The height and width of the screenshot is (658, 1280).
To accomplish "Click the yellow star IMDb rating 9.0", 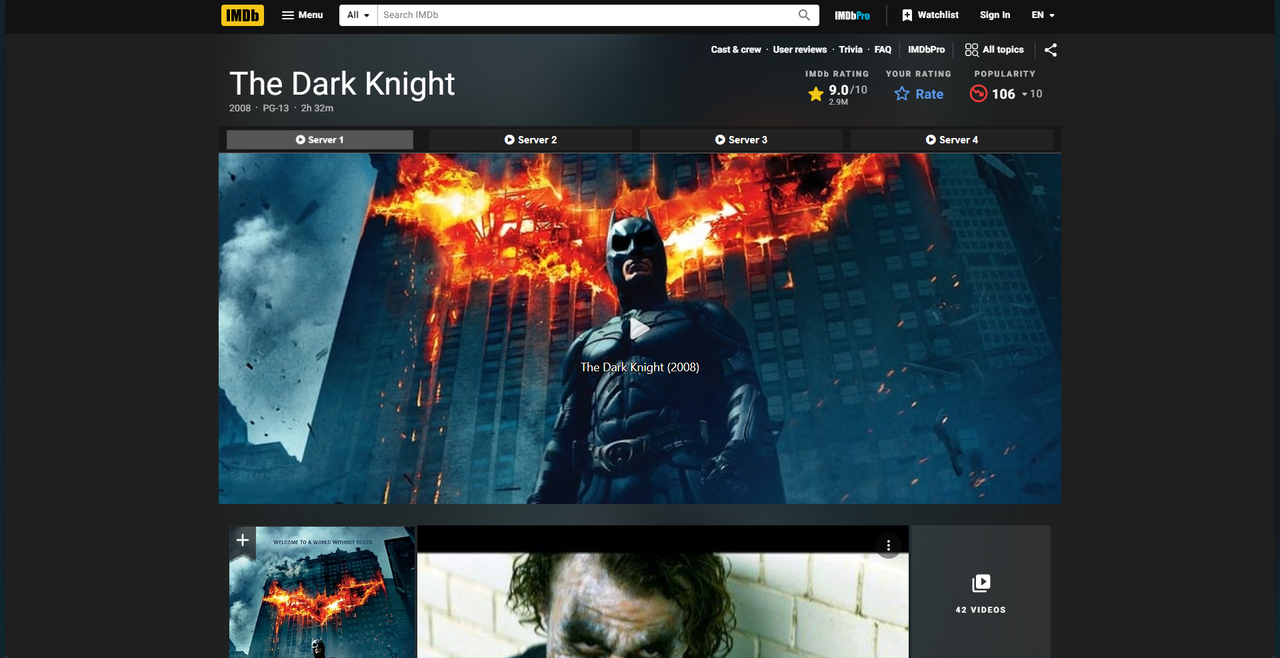I will coord(837,94).
